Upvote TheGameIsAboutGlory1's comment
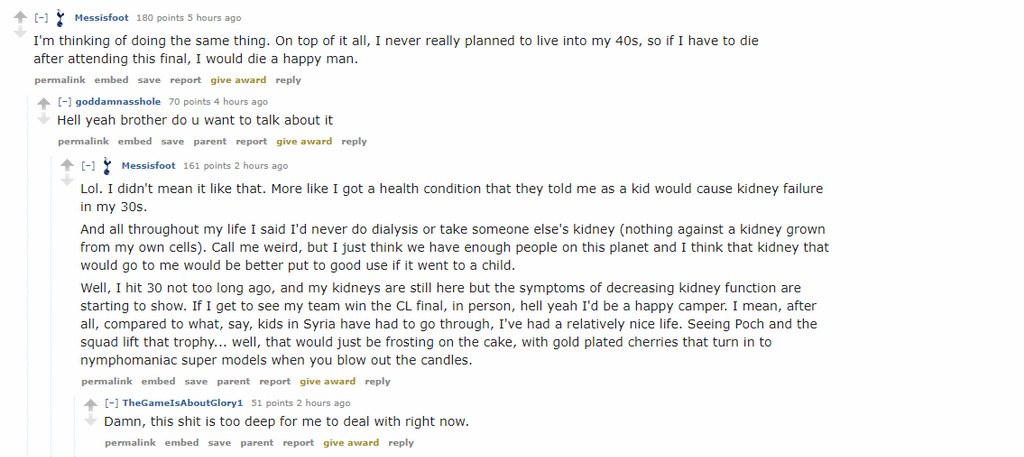The image size is (1024, 457). point(91,405)
